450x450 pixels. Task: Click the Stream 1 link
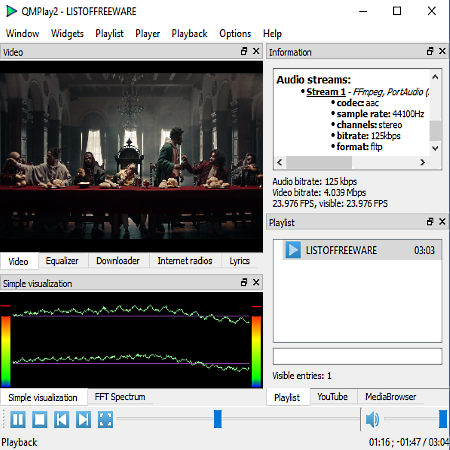(326, 92)
